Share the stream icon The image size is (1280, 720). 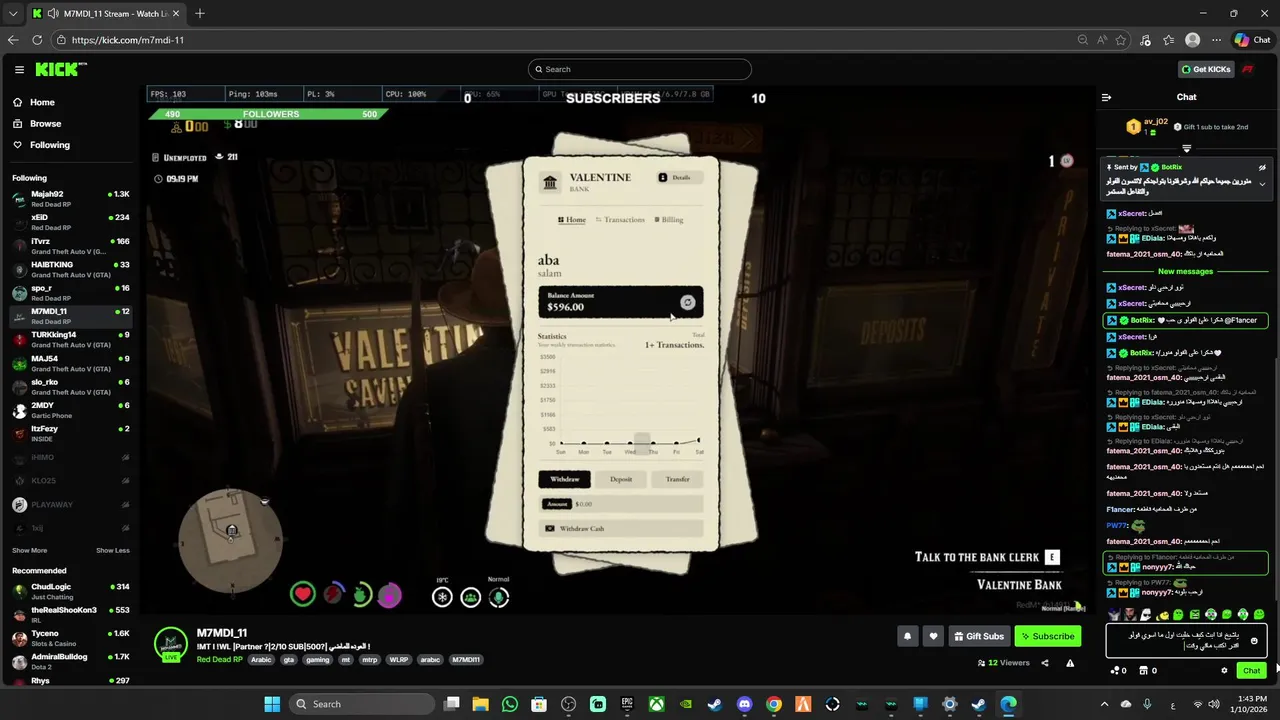tap(1045, 663)
